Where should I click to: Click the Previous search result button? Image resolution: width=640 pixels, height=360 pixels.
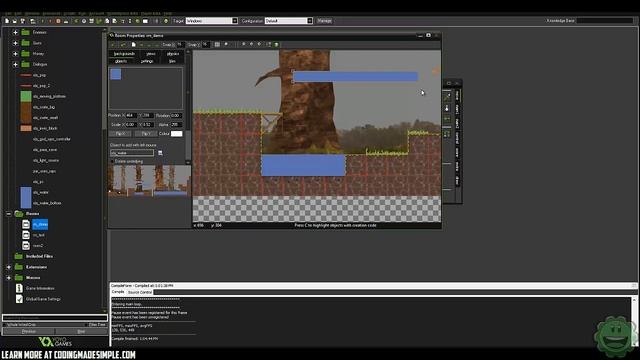[29, 331]
